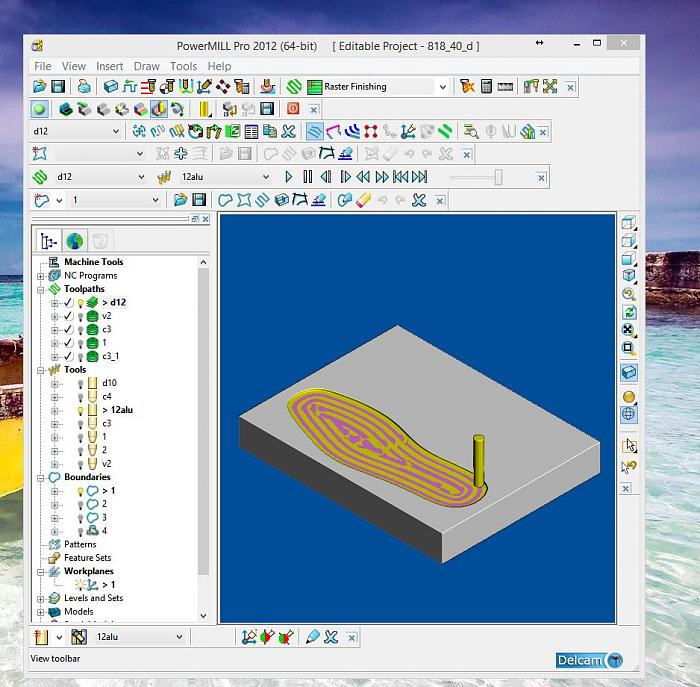Viewport: 700px width, 687px height.
Task: Click the measurer ruler icon
Action: coord(505,87)
